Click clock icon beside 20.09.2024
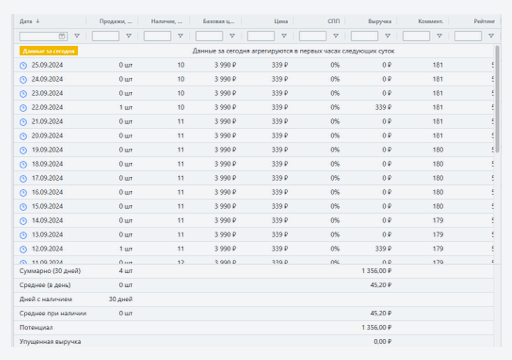 click(23, 136)
